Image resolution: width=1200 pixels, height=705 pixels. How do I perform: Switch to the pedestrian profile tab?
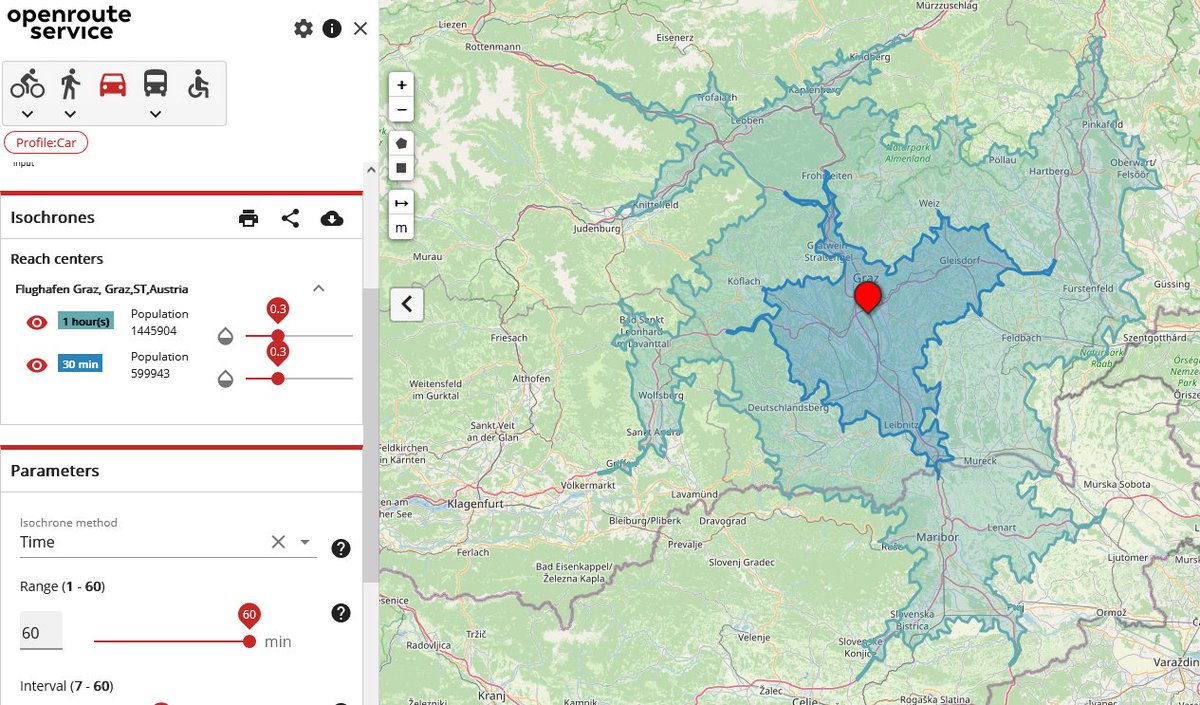click(x=69, y=85)
